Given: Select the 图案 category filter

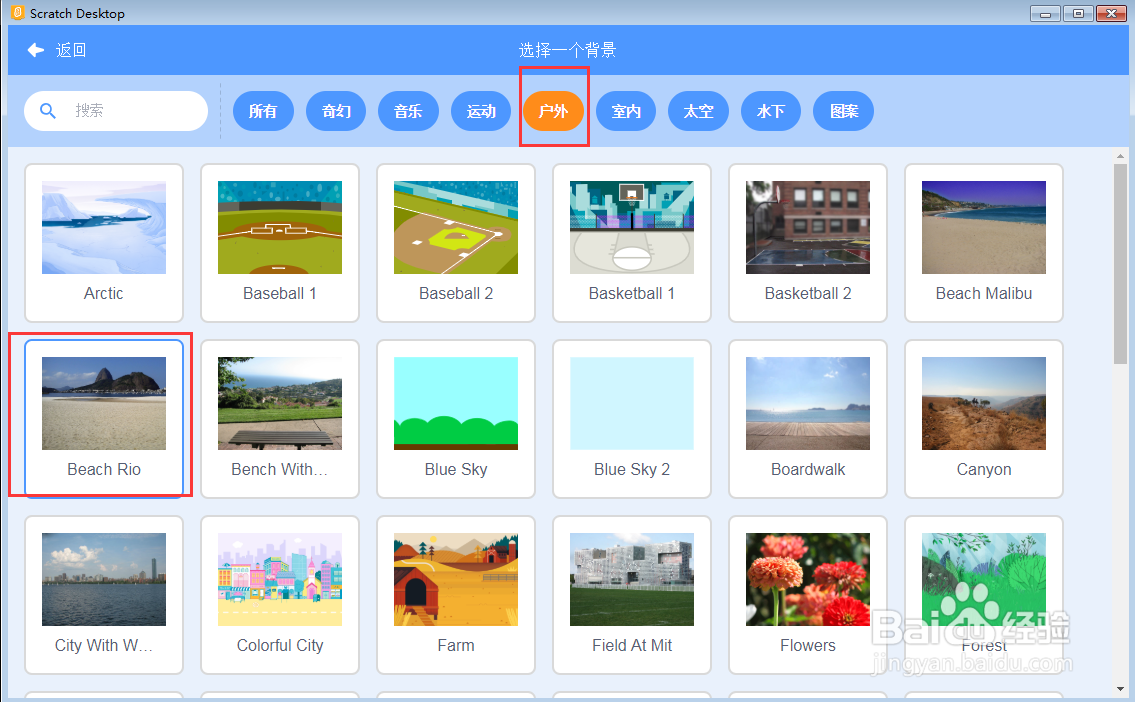Looking at the screenshot, I should coord(844,111).
